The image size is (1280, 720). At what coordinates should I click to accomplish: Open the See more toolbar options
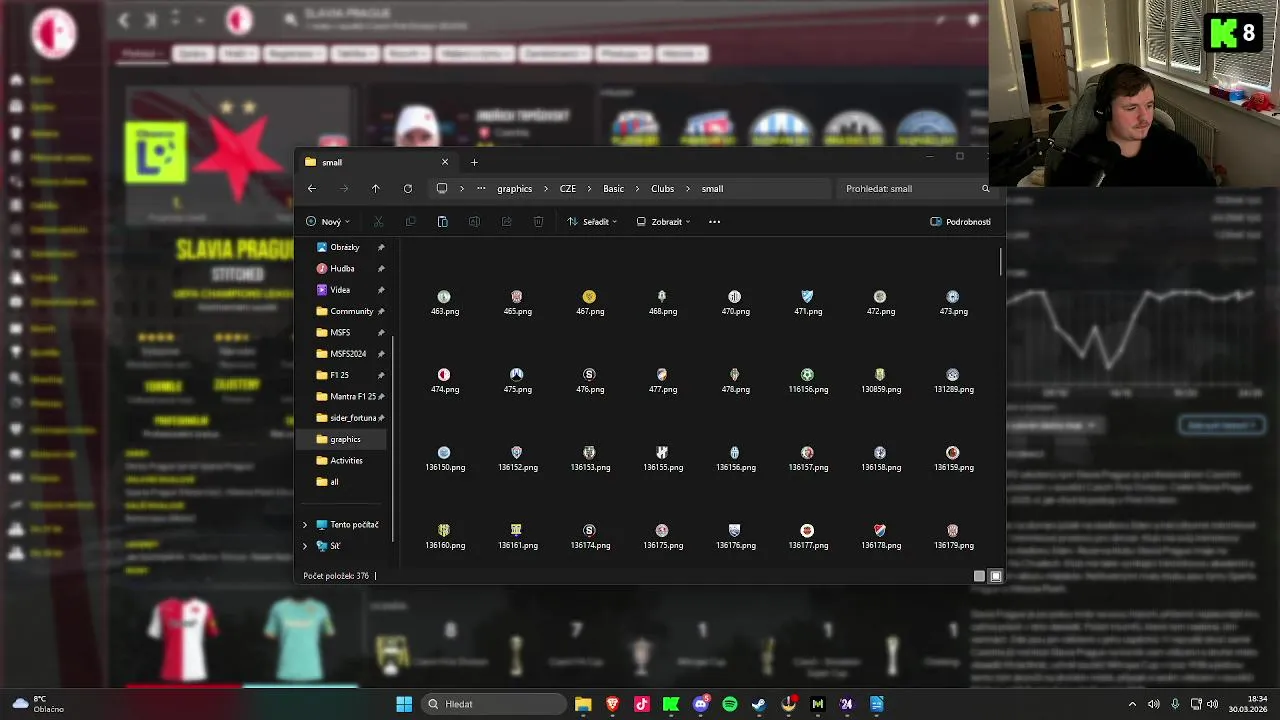click(714, 221)
